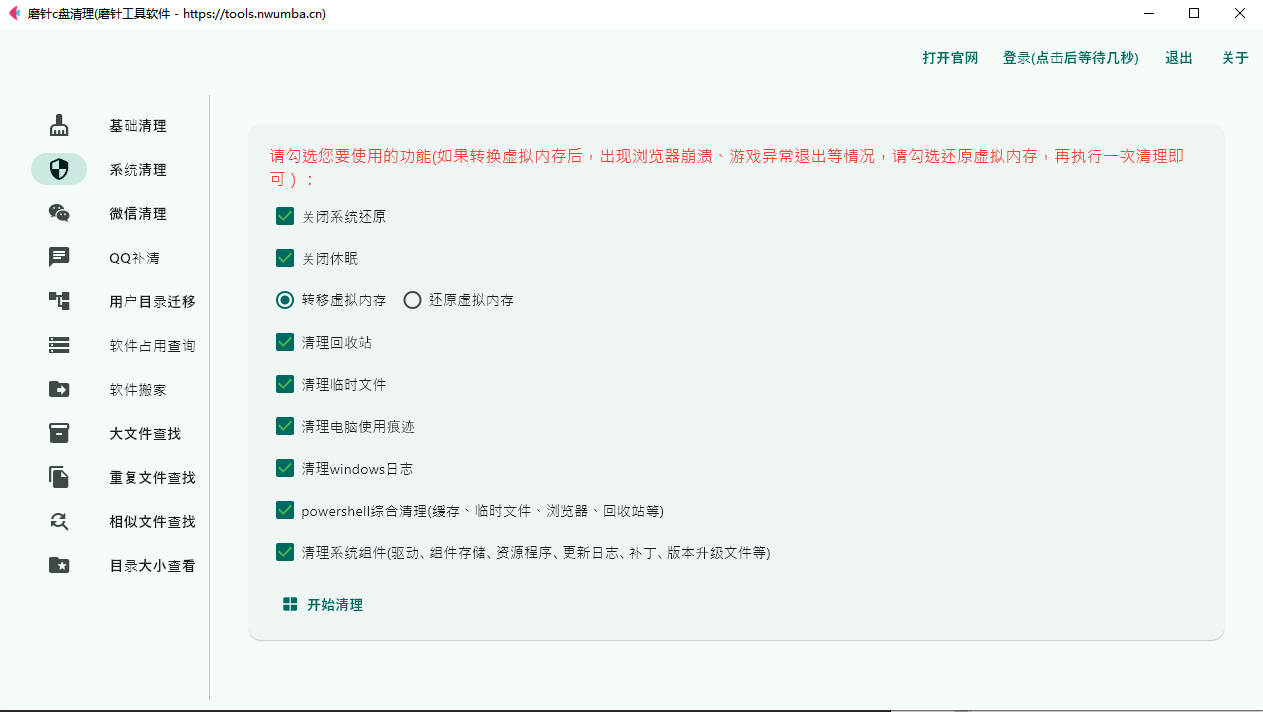Click 登录 to sign in
This screenshot has width=1263, height=712.
(x=1070, y=57)
